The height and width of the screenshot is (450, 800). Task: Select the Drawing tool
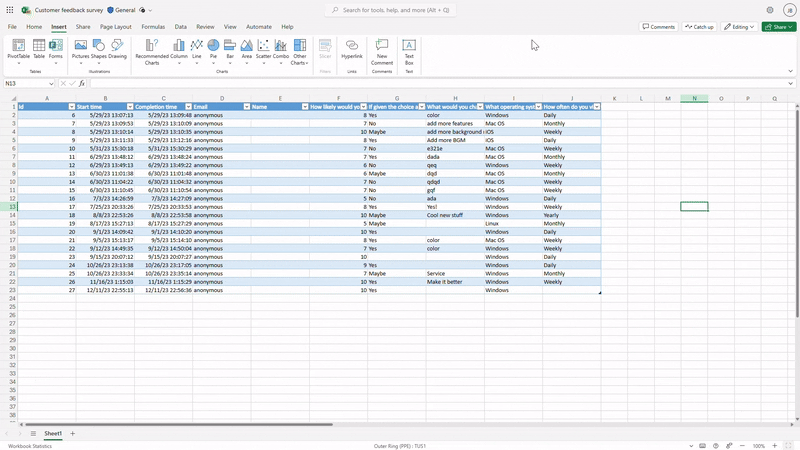117,51
